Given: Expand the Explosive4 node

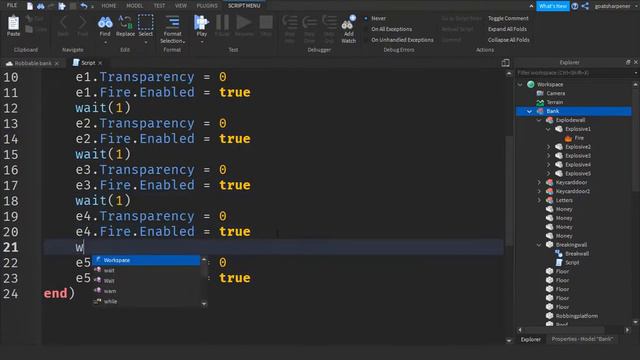Looking at the screenshot, I should tap(548, 164).
